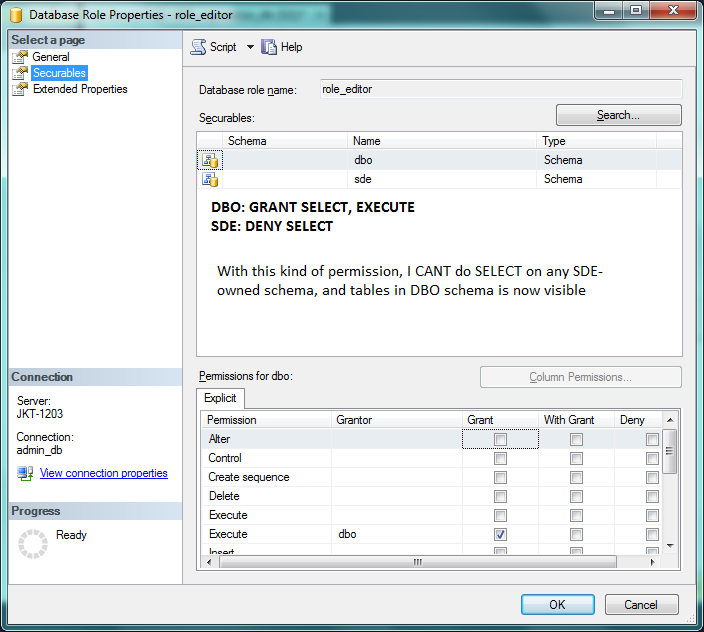Click the OK button
Screen dimensions: 704x632
pyautogui.click(x=558, y=605)
